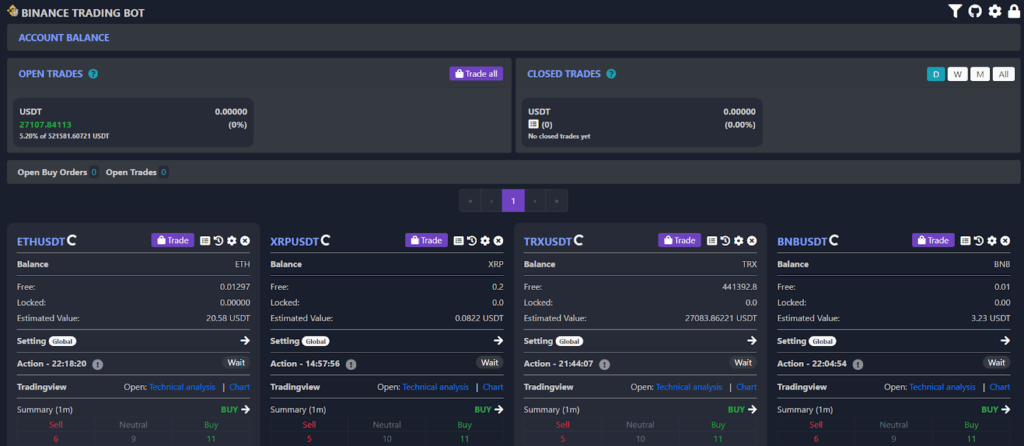The width and height of the screenshot is (1024, 446).
Task: Open the ETHUSDT symbol title link
Action: point(41,242)
